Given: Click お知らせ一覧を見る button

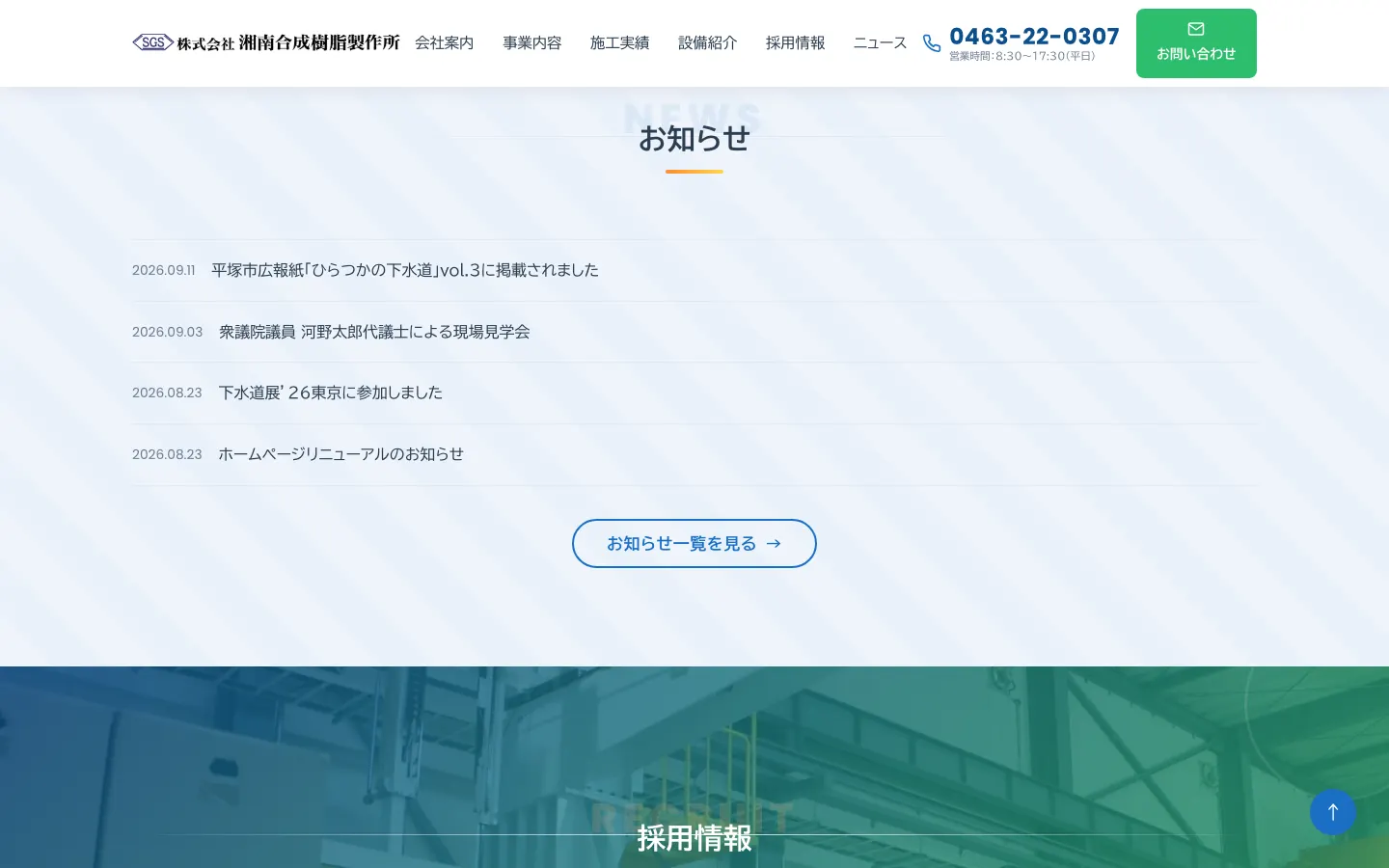Looking at the screenshot, I should (x=694, y=544).
